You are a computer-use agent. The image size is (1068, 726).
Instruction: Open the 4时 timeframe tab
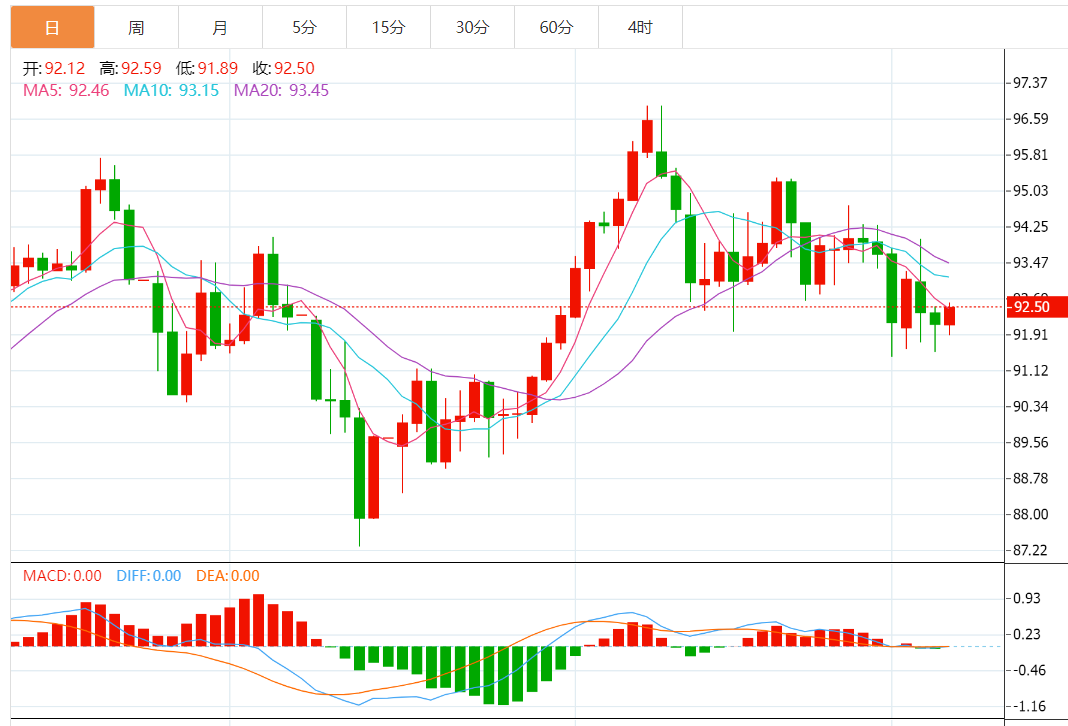[x=640, y=27]
